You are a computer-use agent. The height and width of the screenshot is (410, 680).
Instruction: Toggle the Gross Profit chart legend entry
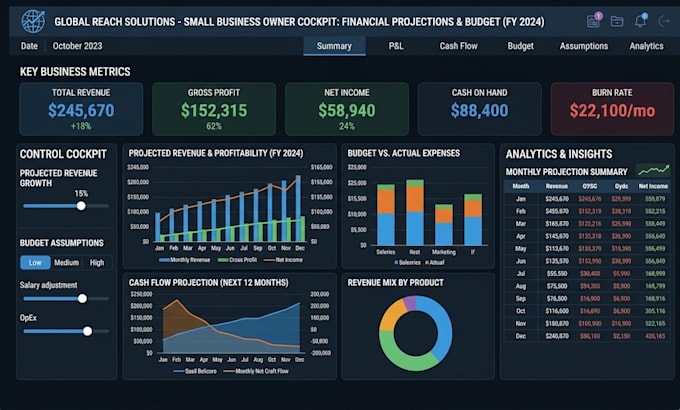tap(237, 260)
